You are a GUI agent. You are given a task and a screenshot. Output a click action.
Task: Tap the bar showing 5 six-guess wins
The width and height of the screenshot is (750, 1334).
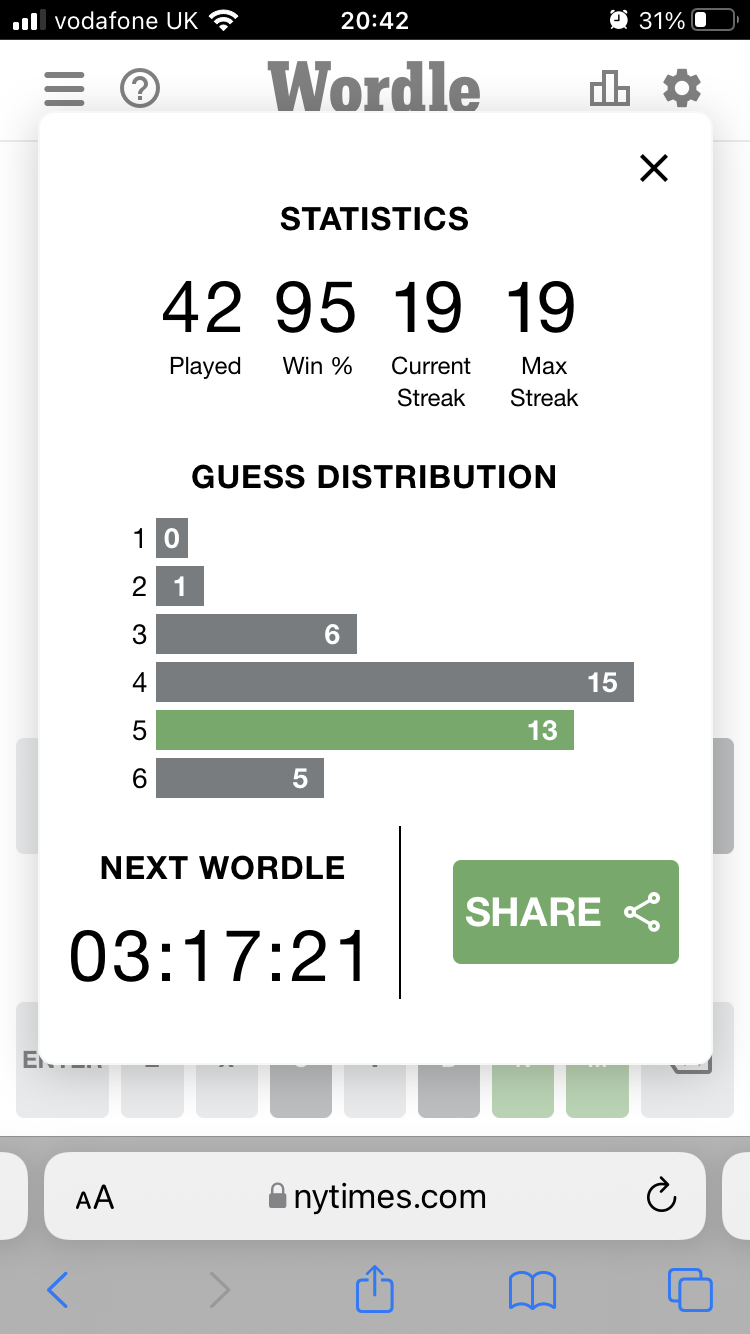point(240,779)
